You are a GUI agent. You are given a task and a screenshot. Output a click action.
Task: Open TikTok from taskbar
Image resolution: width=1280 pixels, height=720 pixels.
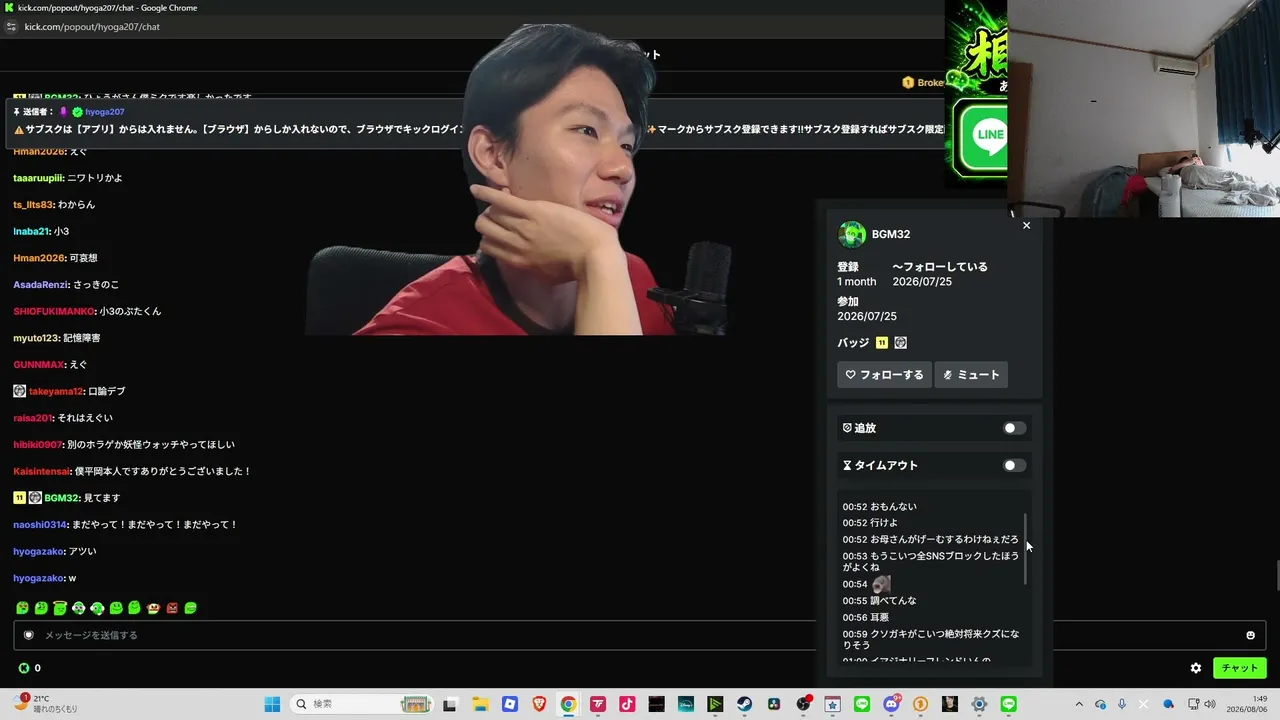tap(627, 704)
